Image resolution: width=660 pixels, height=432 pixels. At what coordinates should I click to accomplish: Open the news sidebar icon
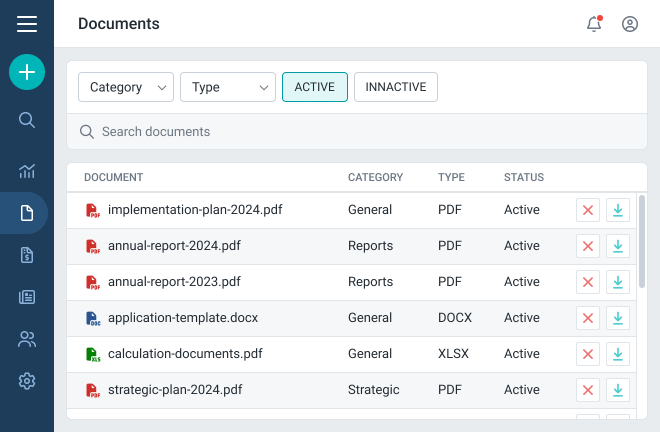[27, 297]
